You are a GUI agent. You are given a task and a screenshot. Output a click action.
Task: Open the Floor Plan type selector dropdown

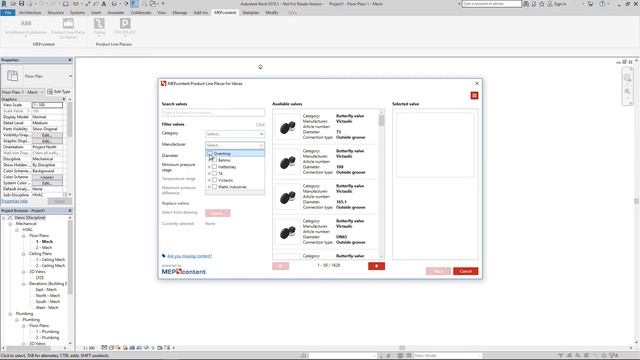coord(71,76)
